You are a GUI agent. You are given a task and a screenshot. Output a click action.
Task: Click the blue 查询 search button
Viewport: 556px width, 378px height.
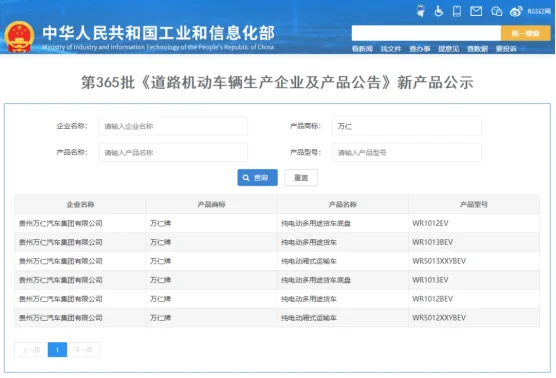(x=257, y=178)
